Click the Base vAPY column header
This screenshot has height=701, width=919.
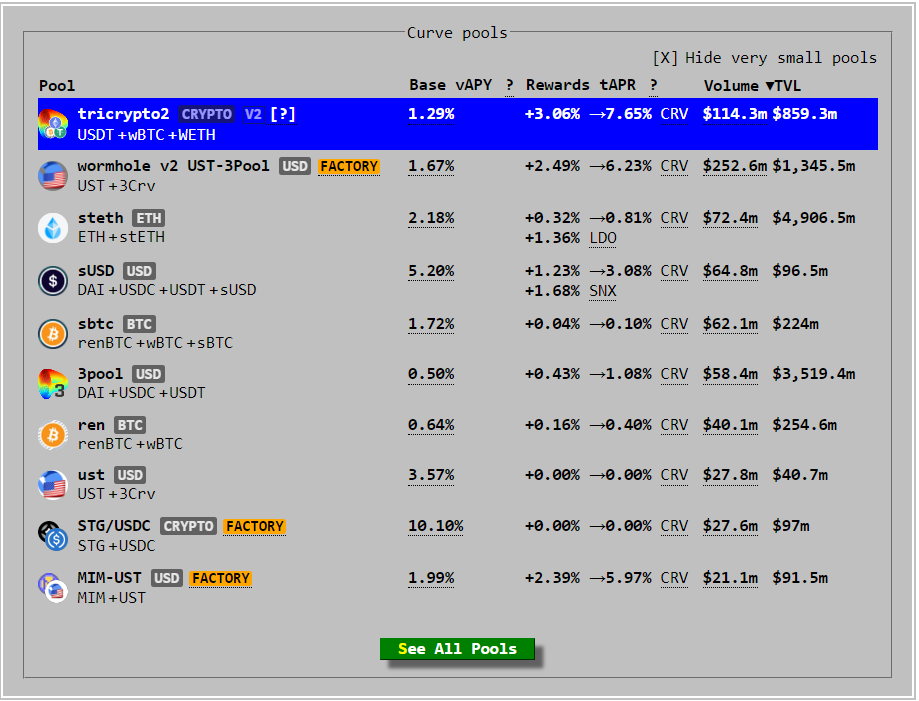450,86
